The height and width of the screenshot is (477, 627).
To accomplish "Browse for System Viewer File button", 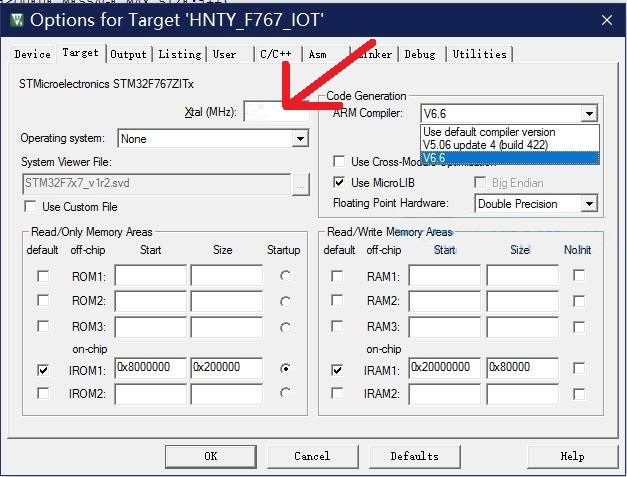I will (x=301, y=185).
